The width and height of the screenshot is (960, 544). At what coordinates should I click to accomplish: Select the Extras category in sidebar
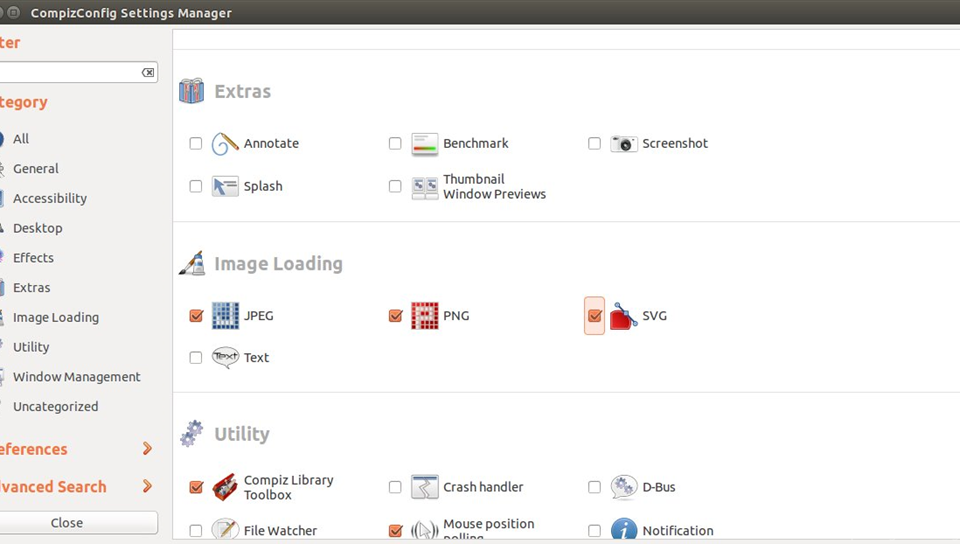tap(31, 288)
